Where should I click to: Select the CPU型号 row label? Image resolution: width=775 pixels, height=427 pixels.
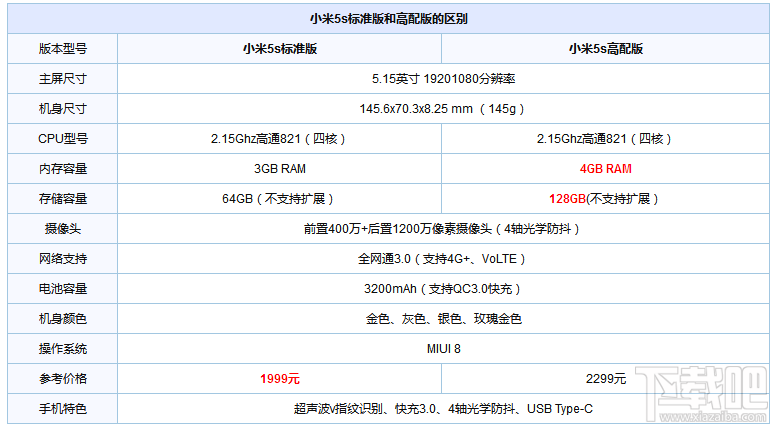point(63,139)
